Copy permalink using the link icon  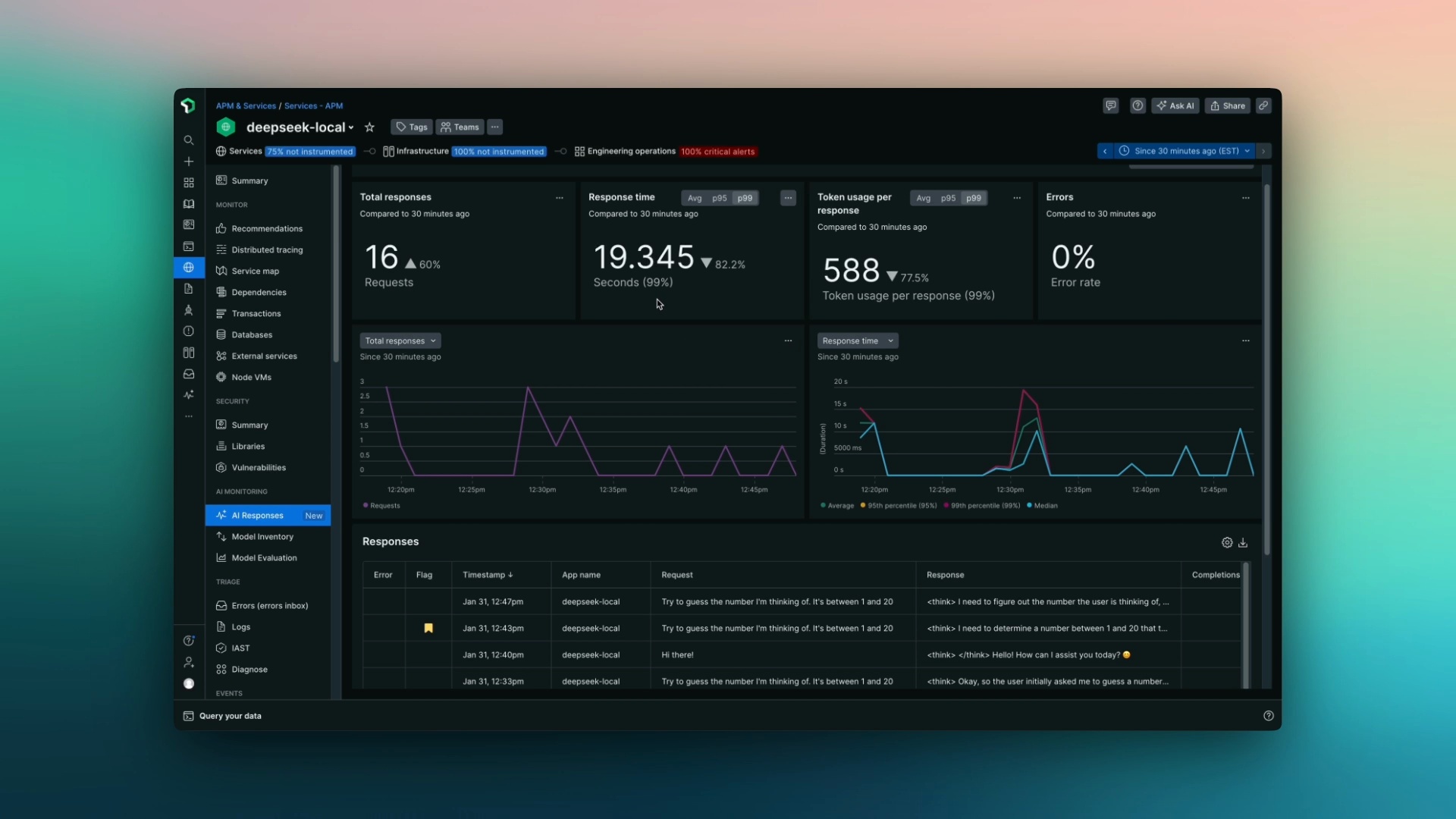click(1263, 106)
